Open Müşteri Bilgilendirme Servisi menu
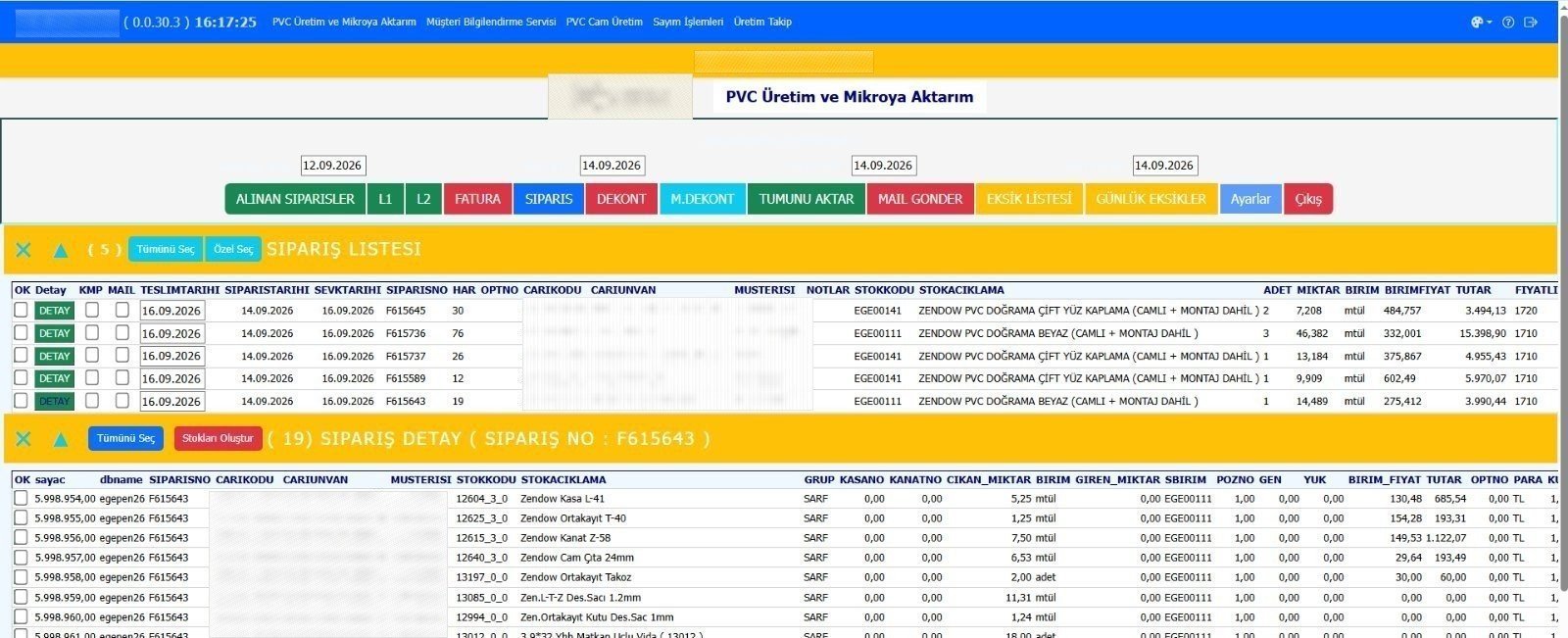This screenshot has height=638, width=1568. (x=491, y=22)
